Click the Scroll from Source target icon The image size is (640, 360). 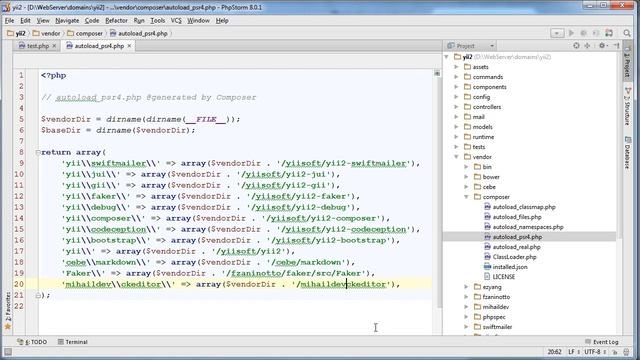pyautogui.click(x=576, y=46)
